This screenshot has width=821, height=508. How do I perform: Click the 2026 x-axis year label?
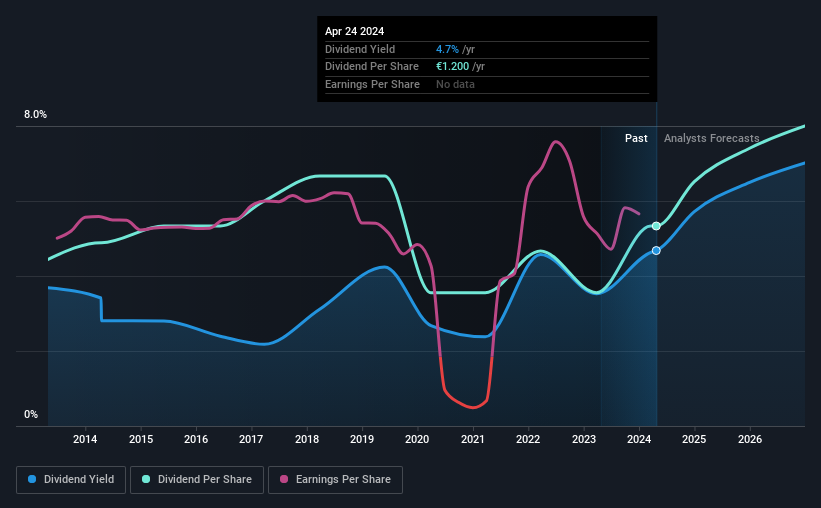pyautogui.click(x=750, y=439)
